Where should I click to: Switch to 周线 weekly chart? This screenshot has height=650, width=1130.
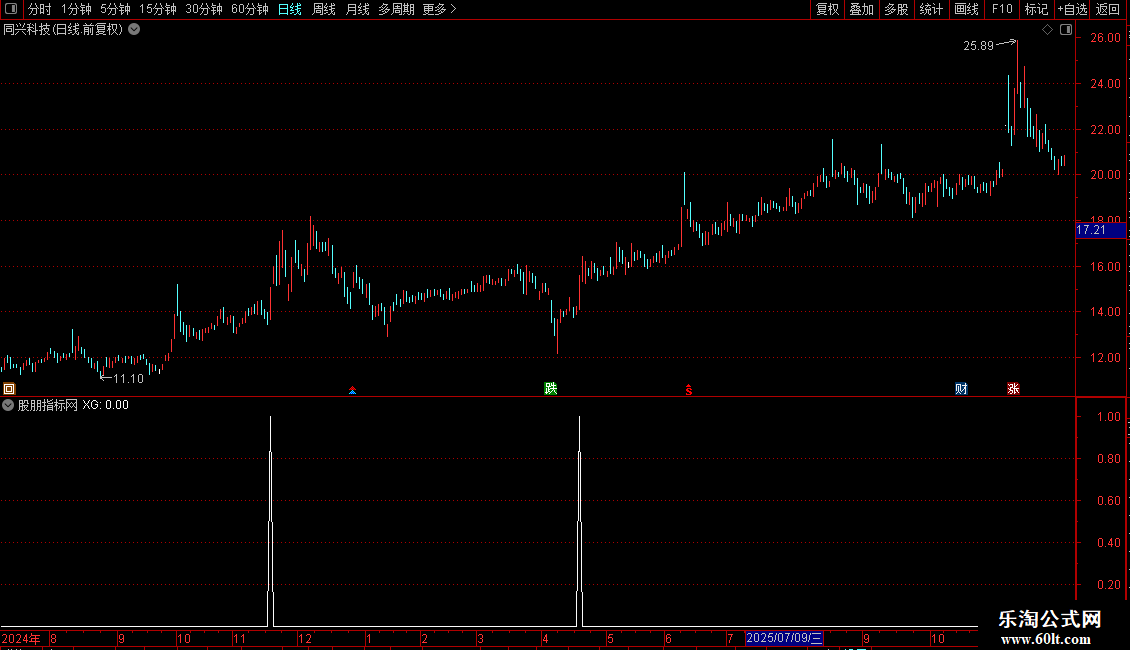point(324,9)
